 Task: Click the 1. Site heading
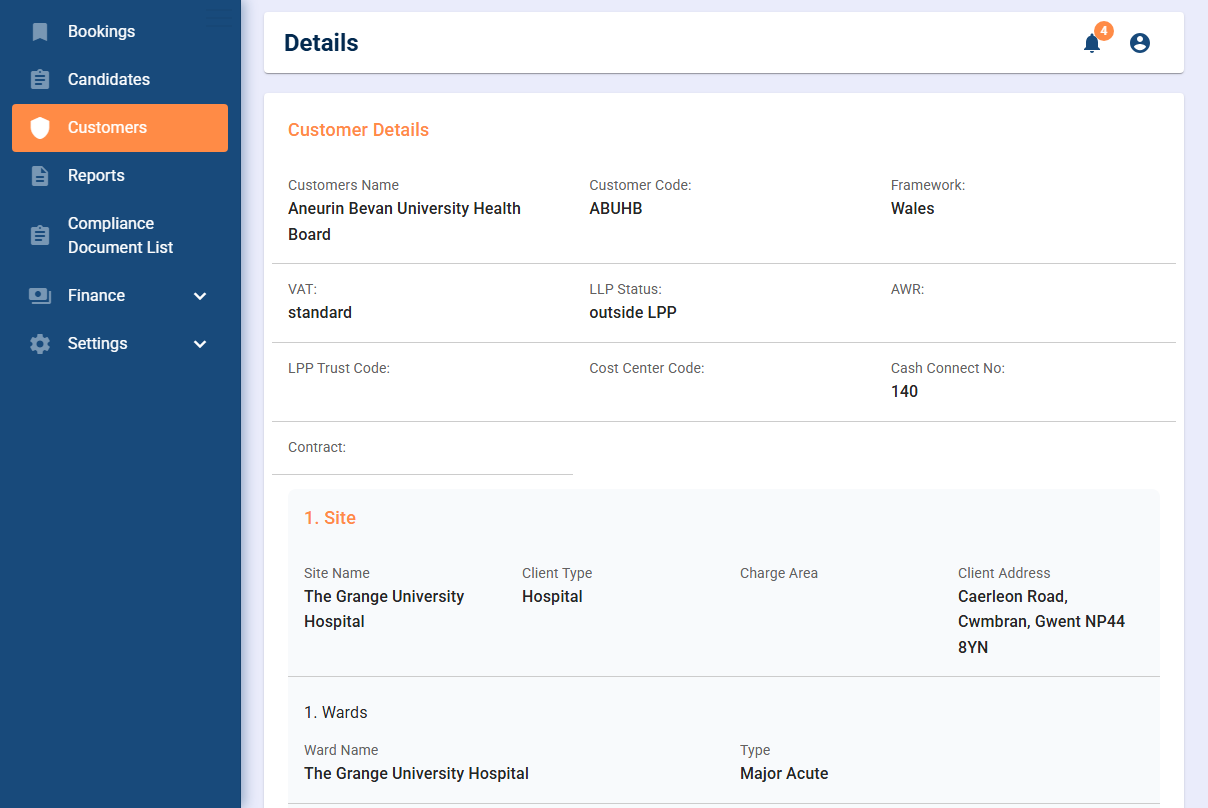point(330,518)
